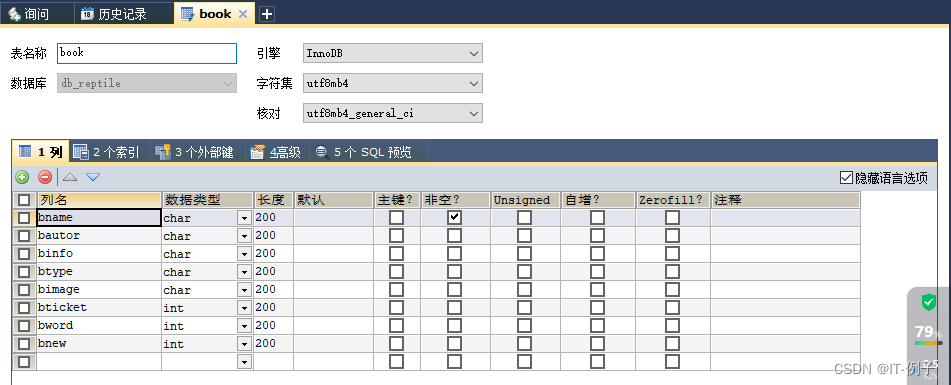The image size is (951, 385).
Task: Open the 核对 utf8mb4_general_ci dropdown
Action: pyautogui.click(x=393, y=113)
